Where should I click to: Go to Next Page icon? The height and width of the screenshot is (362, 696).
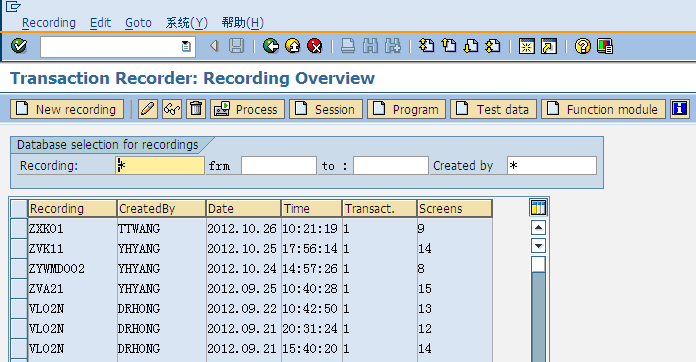pyautogui.click(x=471, y=46)
